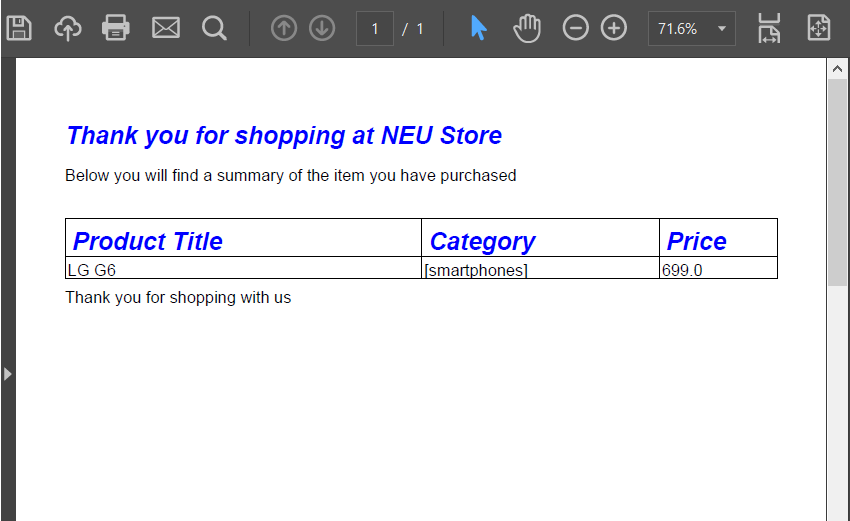
Task: Click the Product Title column header
Action: (x=148, y=241)
